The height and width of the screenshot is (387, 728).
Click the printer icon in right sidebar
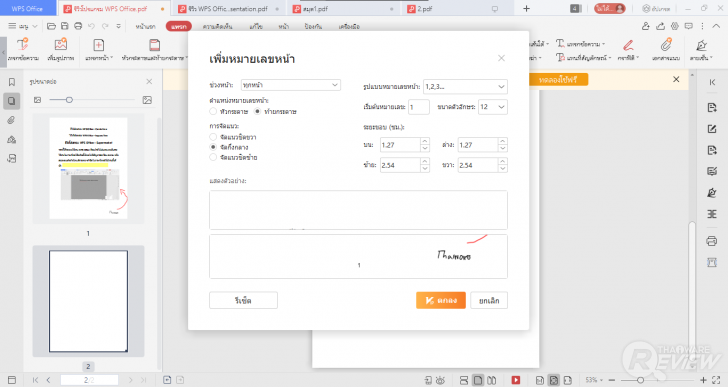coord(712,241)
